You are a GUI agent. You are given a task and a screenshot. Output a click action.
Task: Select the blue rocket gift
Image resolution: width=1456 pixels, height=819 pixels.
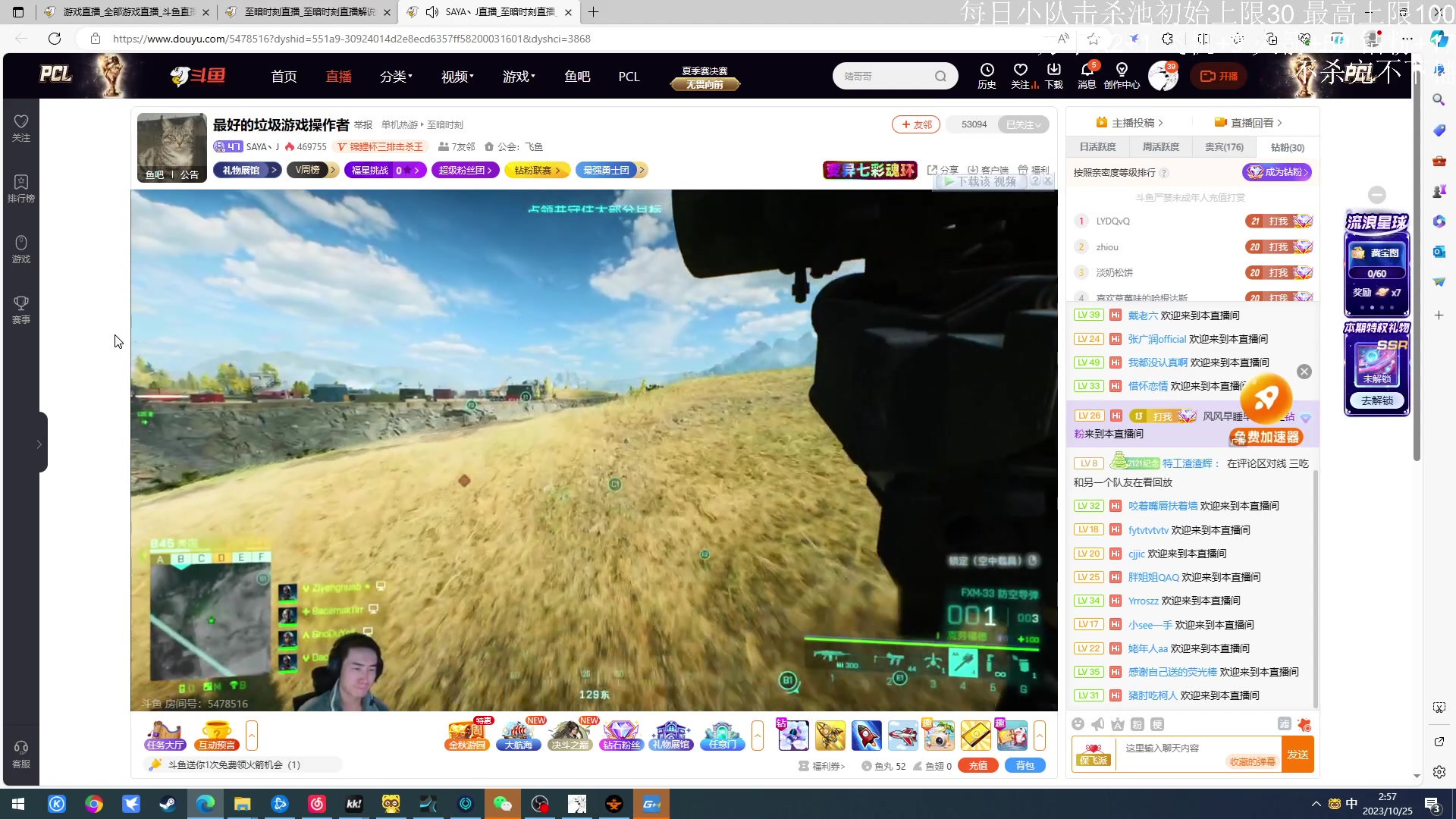pyautogui.click(x=866, y=736)
